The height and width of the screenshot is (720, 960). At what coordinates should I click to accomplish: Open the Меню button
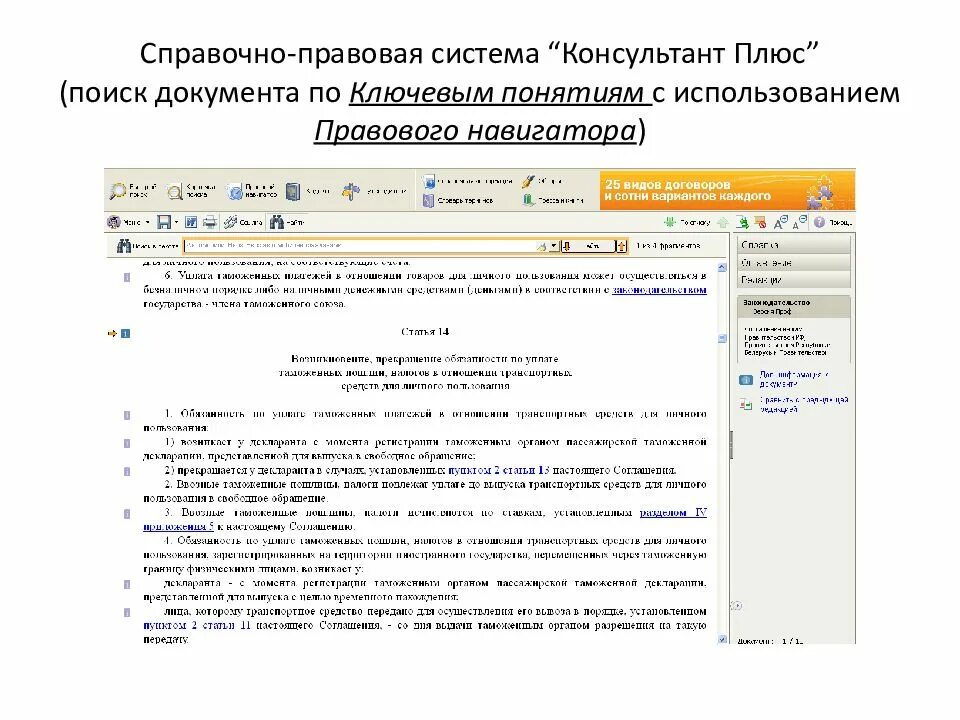(129, 222)
